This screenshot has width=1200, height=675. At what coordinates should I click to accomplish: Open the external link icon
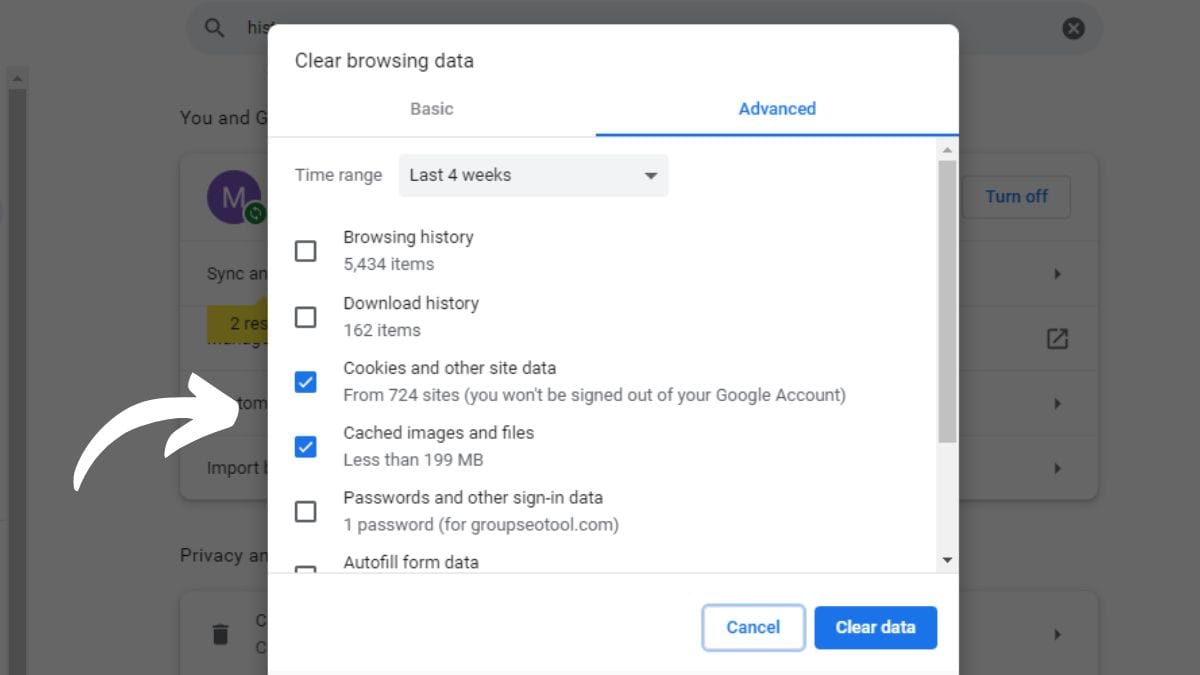click(x=1057, y=339)
